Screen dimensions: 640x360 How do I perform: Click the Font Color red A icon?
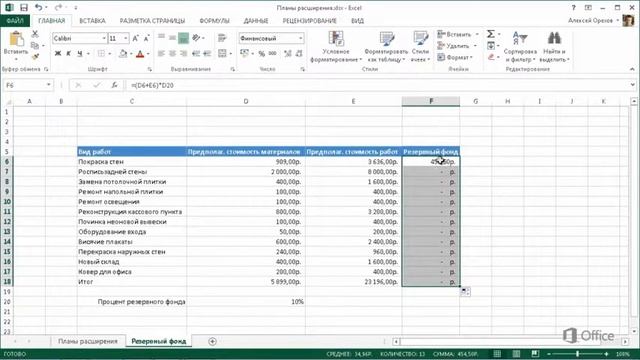click(140, 53)
